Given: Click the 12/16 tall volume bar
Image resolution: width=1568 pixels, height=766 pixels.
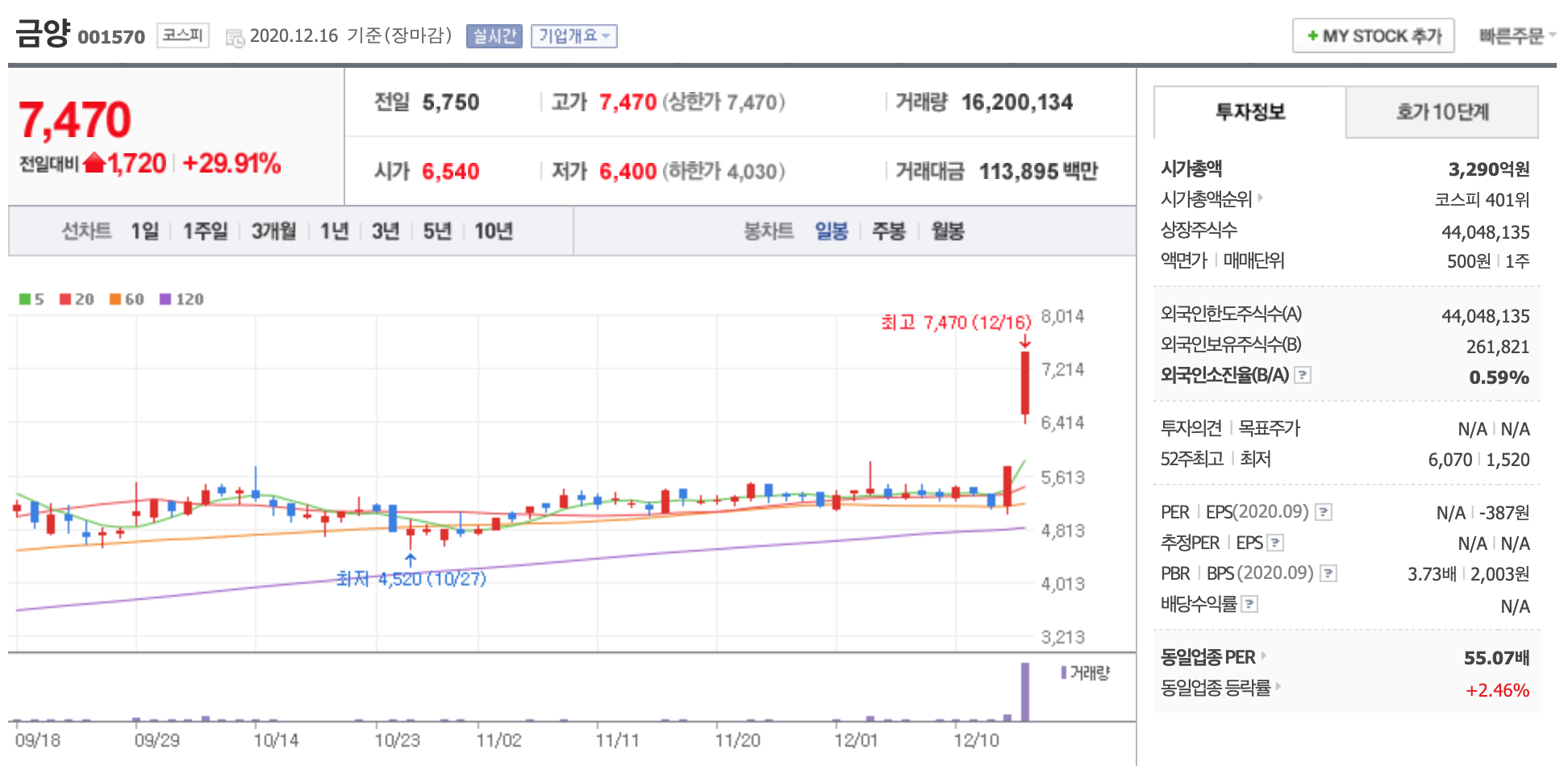Looking at the screenshot, I should pyautogui.click(x=1025, y=691).
